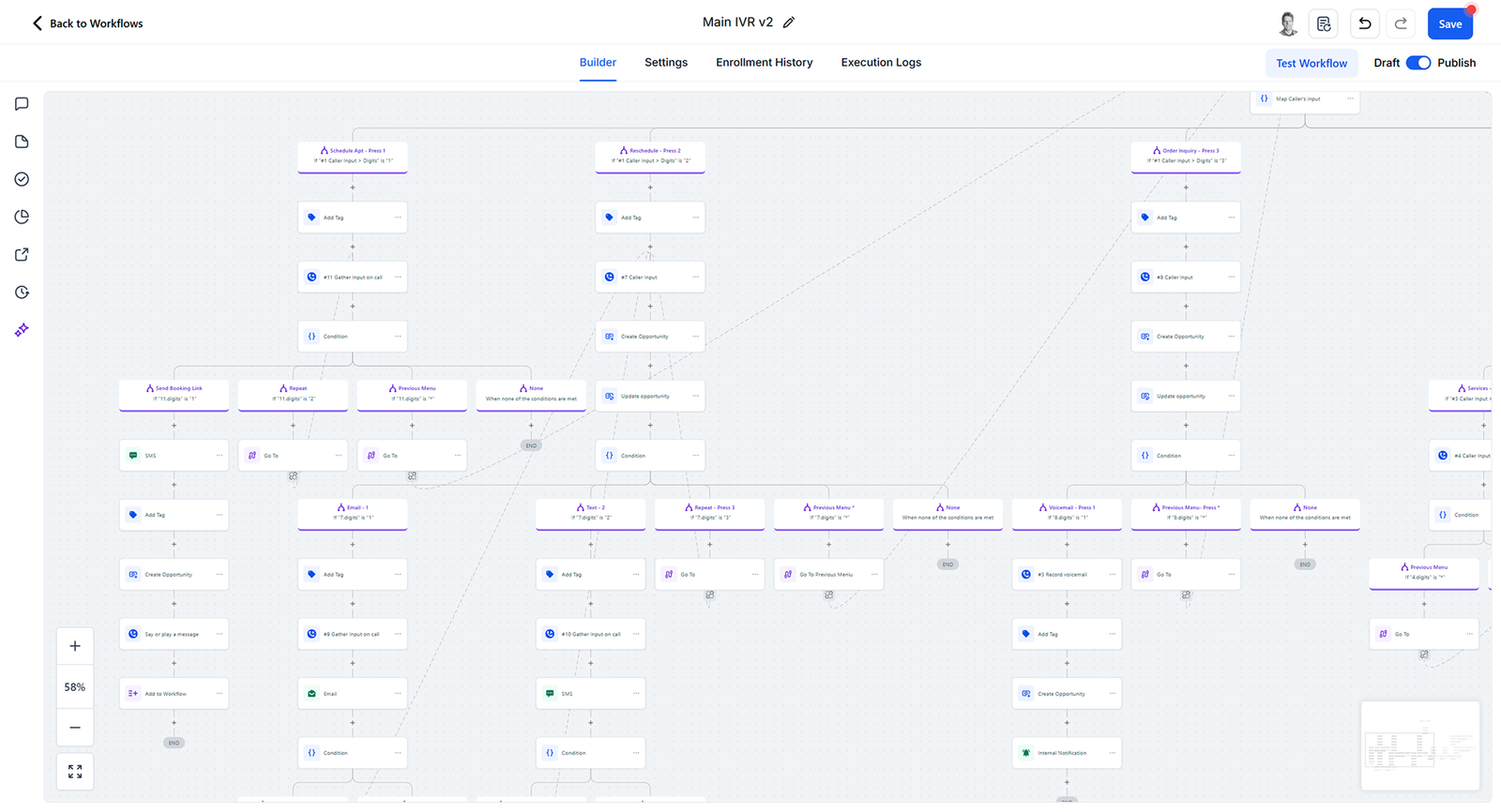
Task: Select the Schedule Apt - Press 1 branch node
Action: click(353, 156)
